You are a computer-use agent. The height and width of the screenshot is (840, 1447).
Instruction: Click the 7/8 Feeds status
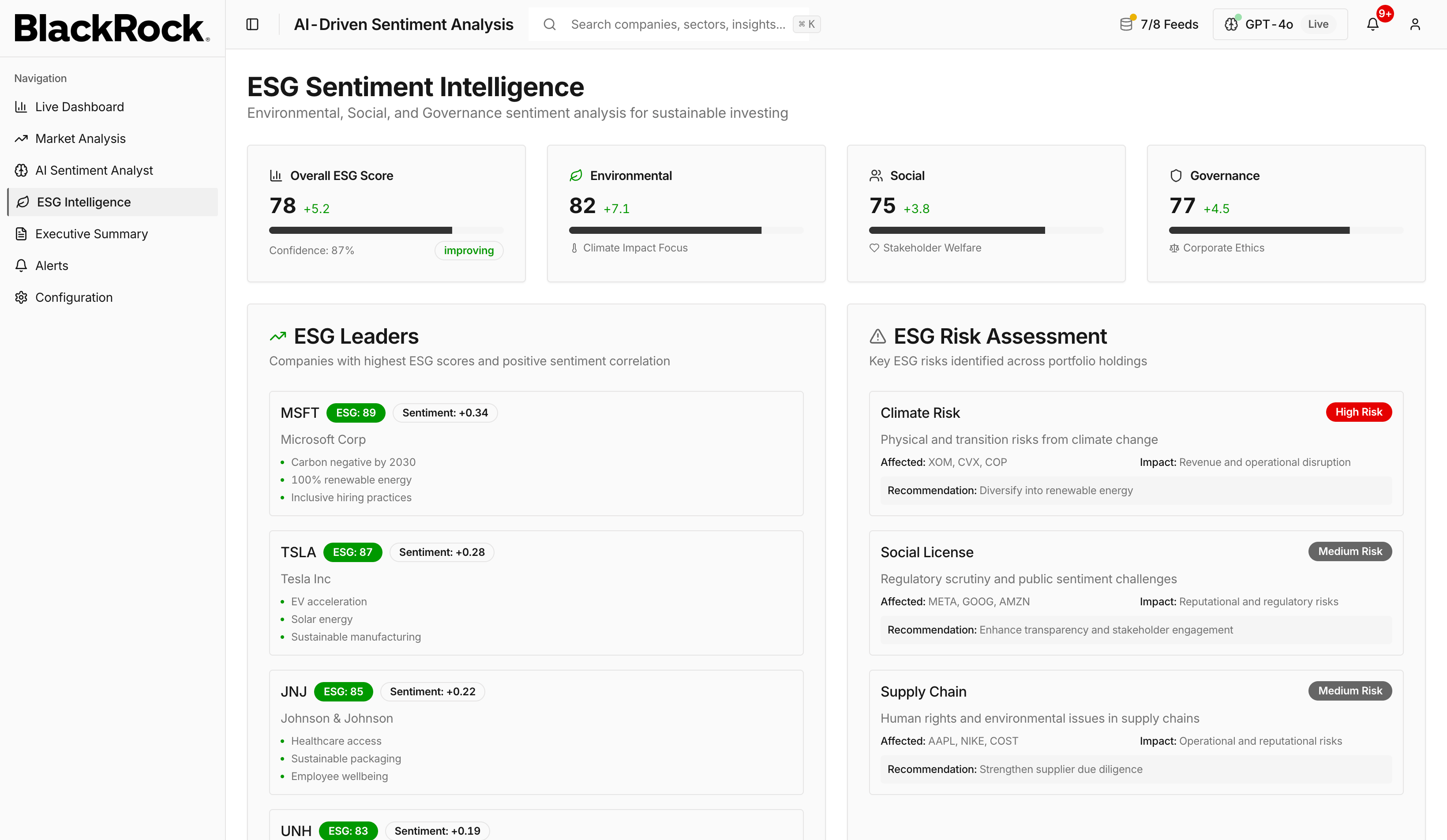1159,24
